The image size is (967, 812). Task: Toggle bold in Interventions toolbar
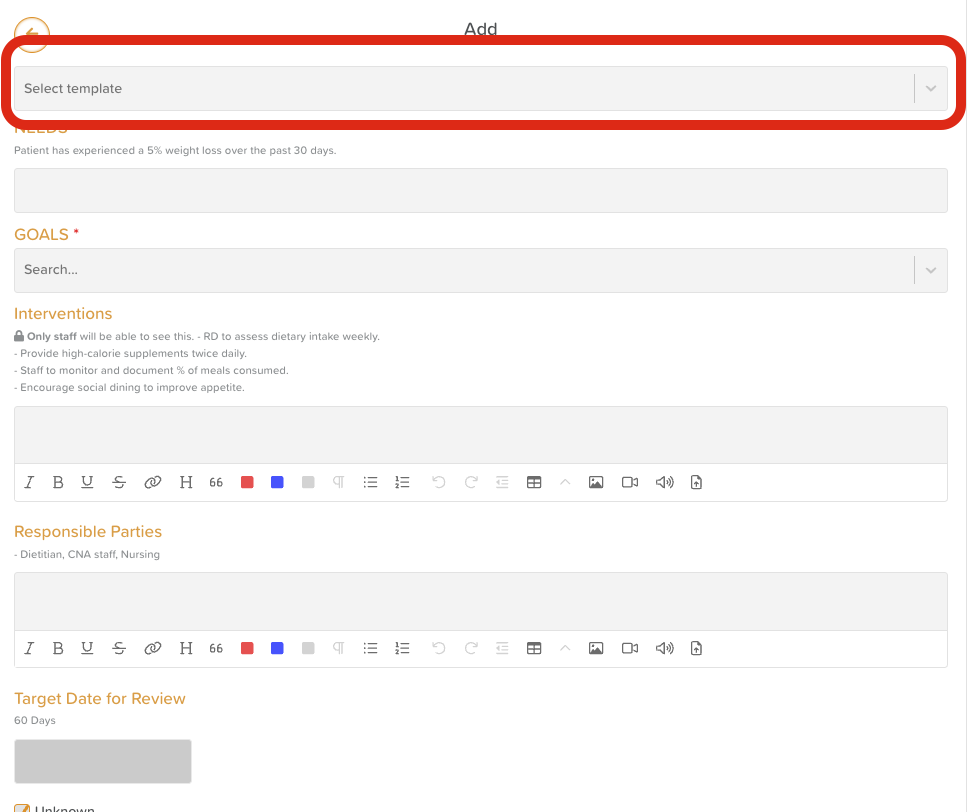point(58,482)
